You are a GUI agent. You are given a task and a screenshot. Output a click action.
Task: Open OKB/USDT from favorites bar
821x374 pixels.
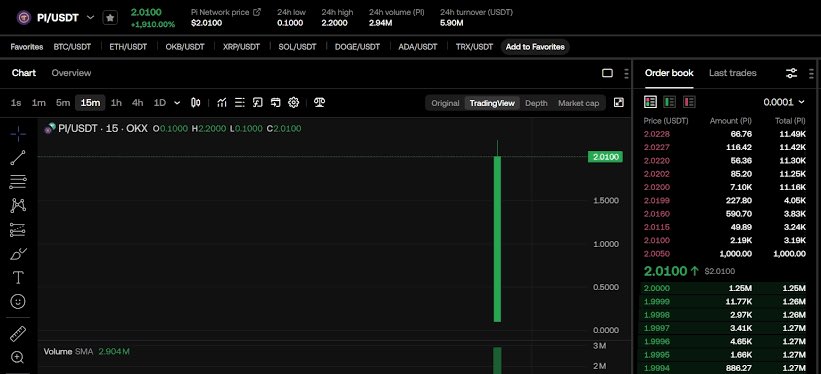(x=185, y=47)
